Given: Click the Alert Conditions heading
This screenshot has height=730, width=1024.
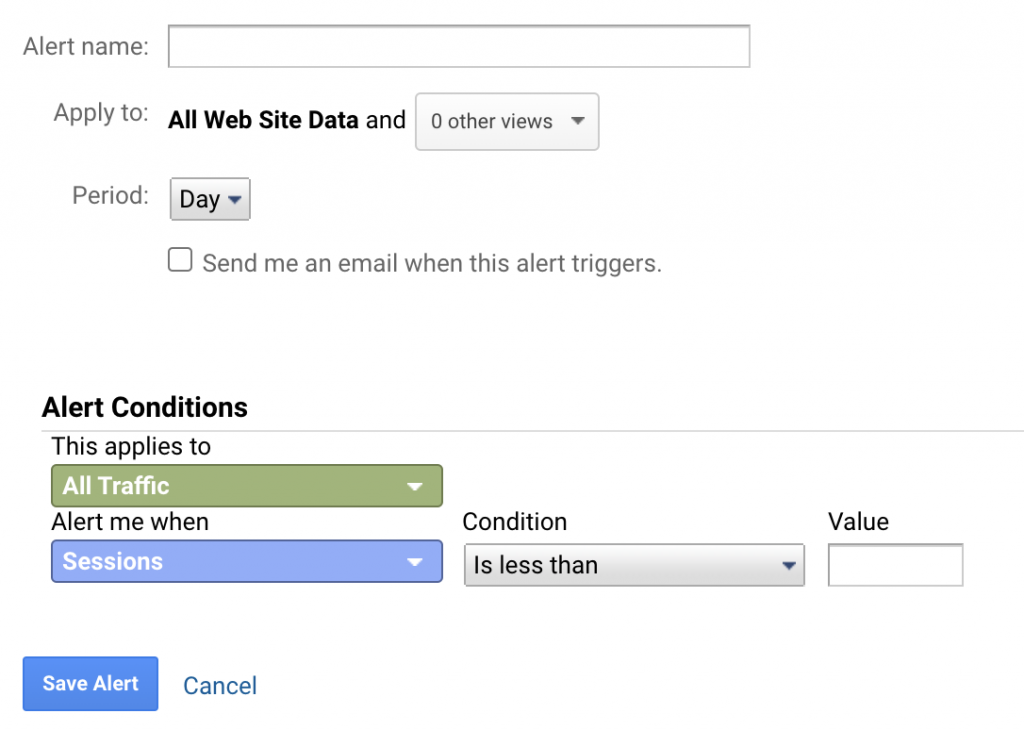Looking at the screenshot, I should pyautogui.click(x=145, y=407).
